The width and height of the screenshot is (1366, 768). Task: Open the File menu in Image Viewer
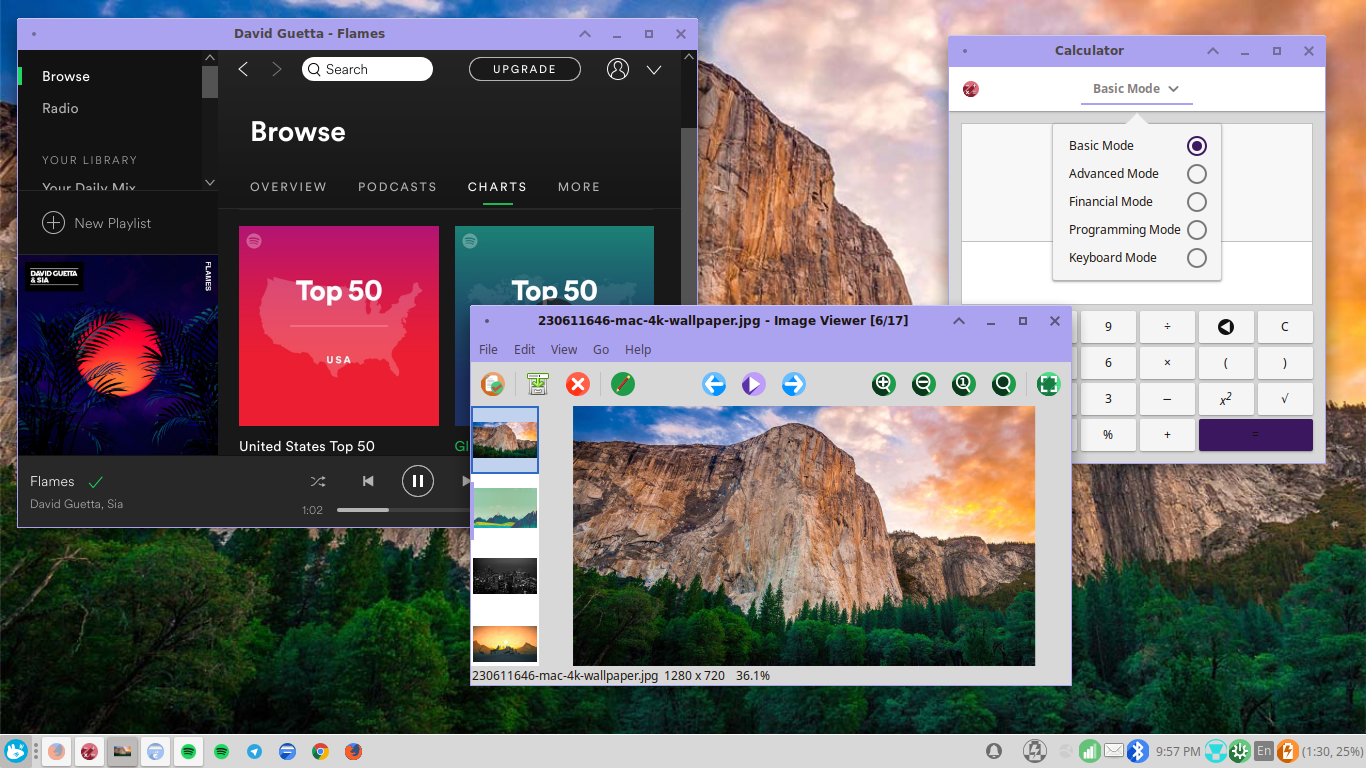(x=488, y=350)
